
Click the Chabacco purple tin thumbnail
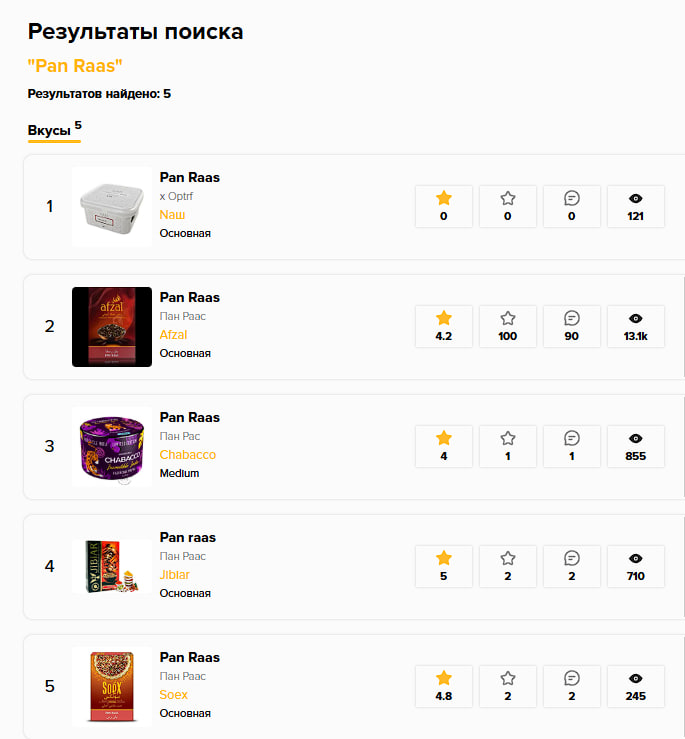tap(112, 447)
